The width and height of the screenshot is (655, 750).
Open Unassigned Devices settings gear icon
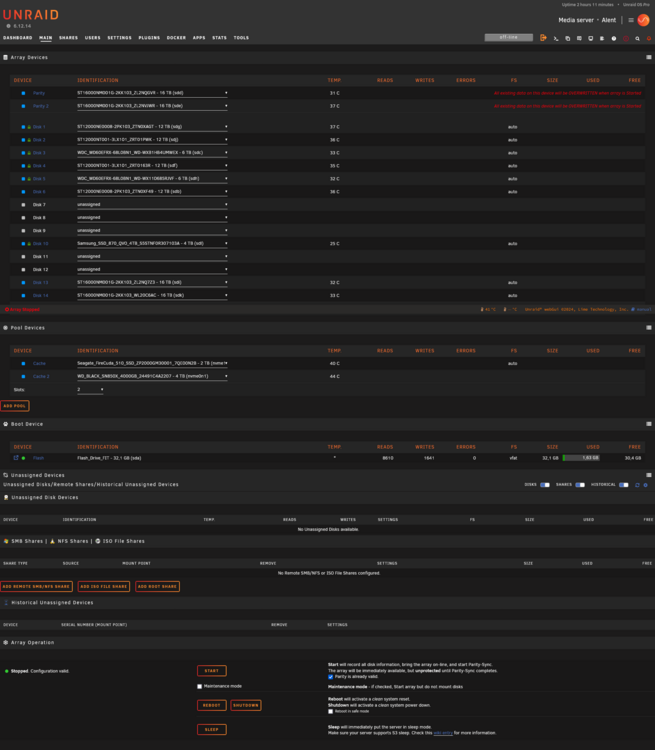pos(645,485)
